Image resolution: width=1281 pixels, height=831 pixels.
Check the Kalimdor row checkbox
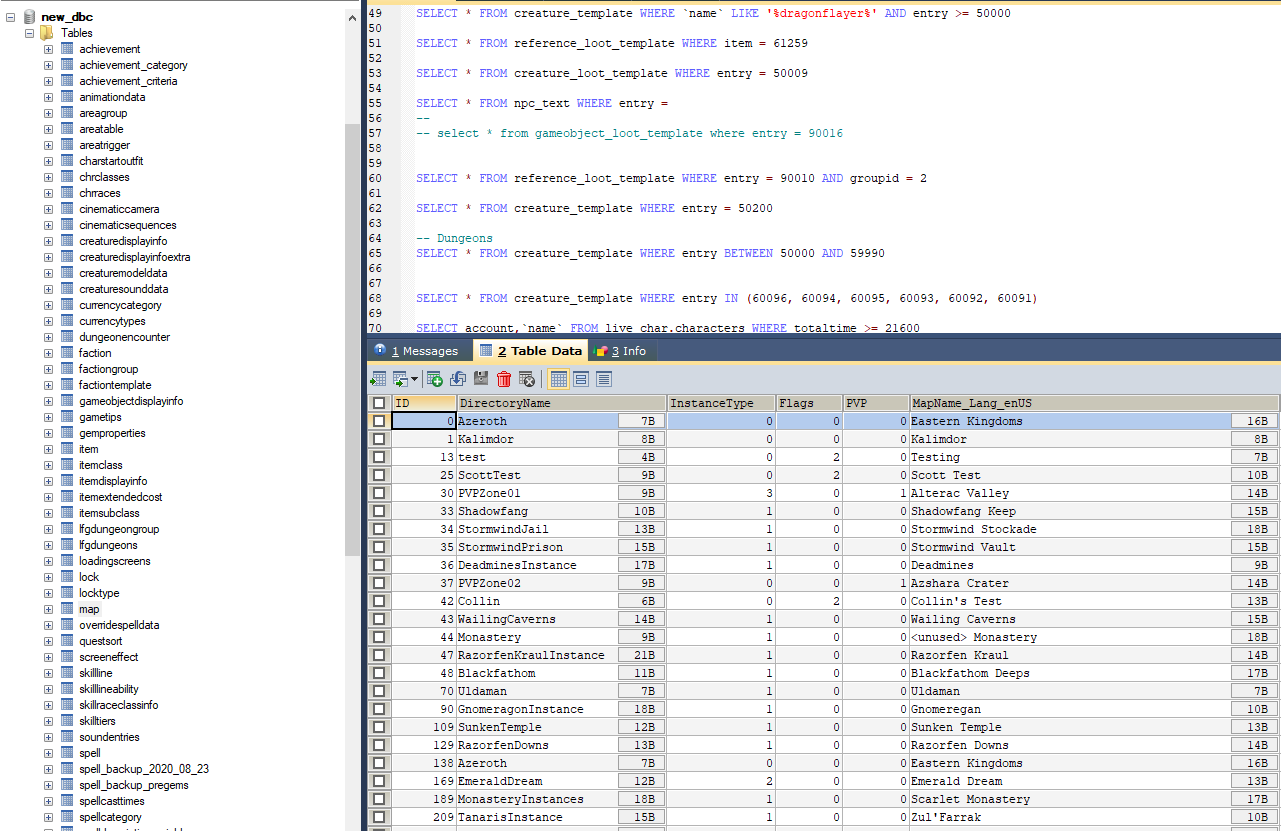pos(379,439)
